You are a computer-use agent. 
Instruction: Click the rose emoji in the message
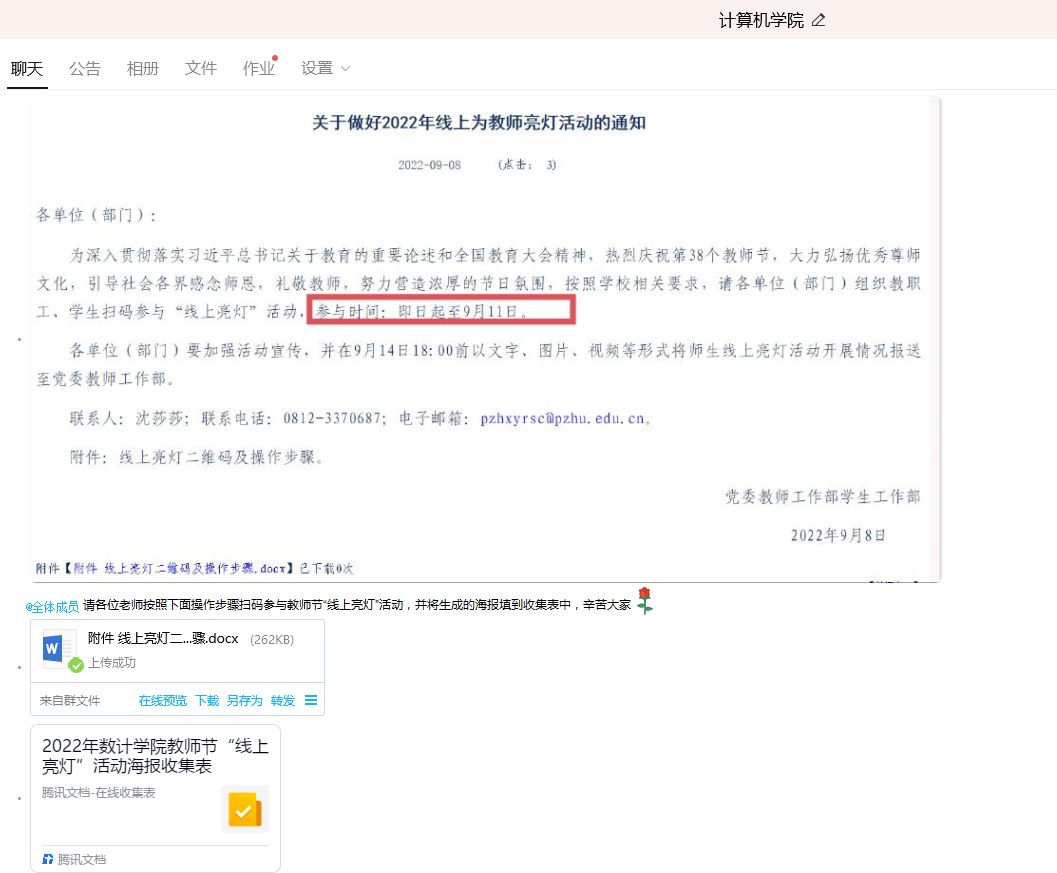click(645, 600)
